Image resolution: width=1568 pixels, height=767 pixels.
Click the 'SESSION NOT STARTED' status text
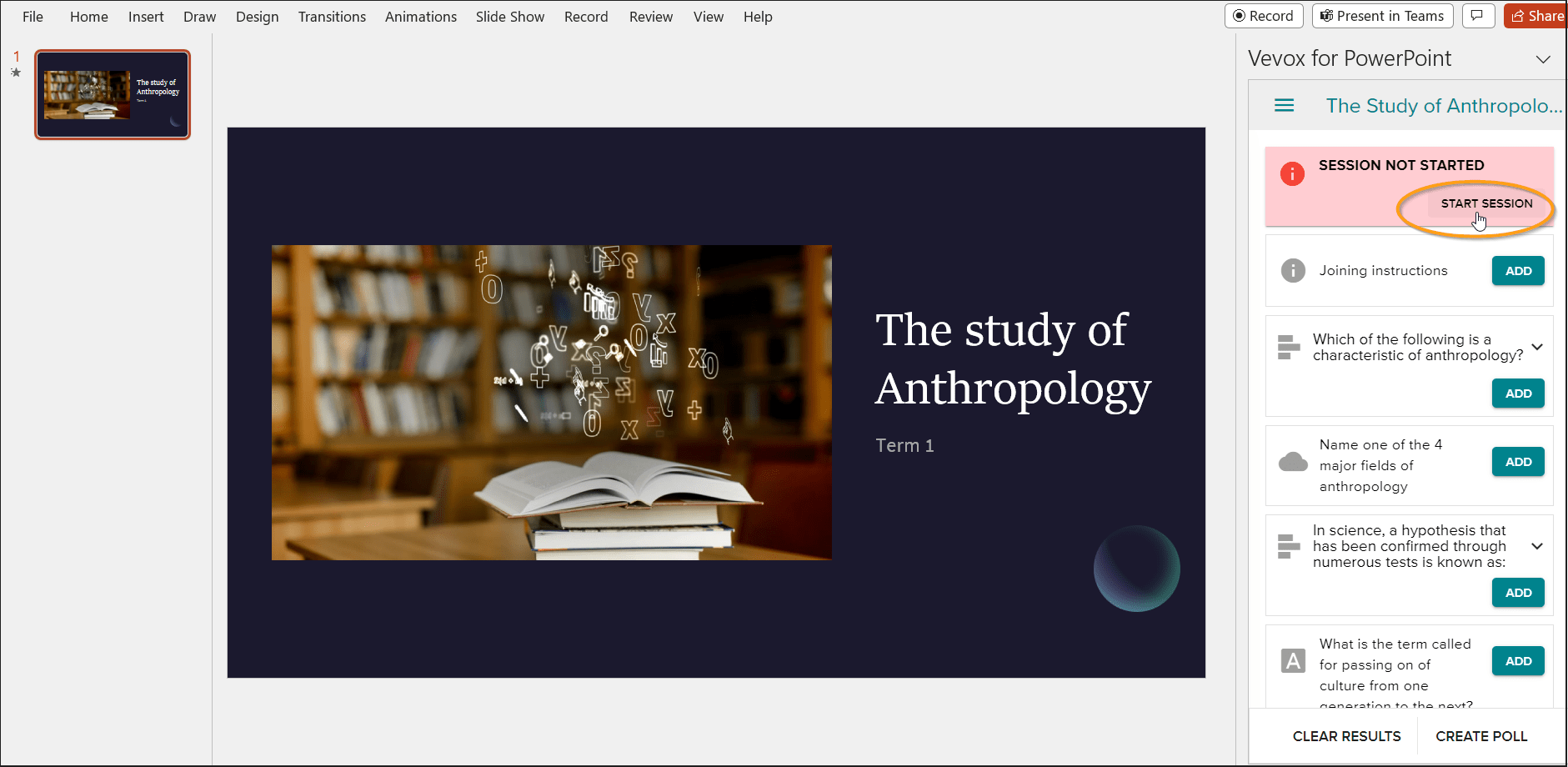point(1401,165)
